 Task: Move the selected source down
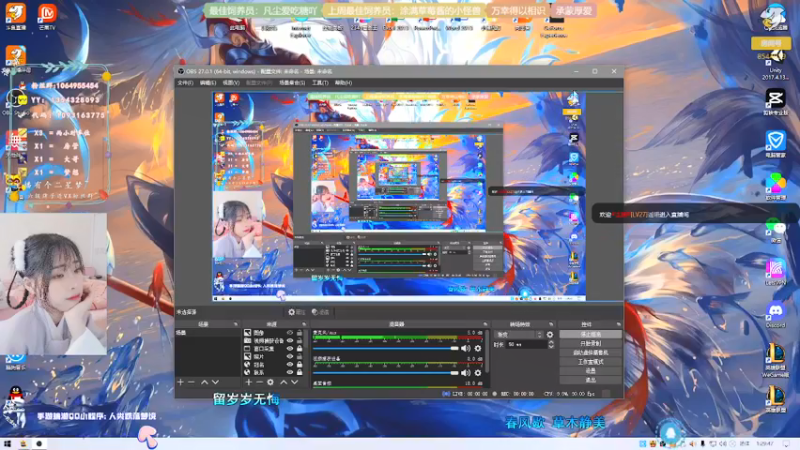294,382
